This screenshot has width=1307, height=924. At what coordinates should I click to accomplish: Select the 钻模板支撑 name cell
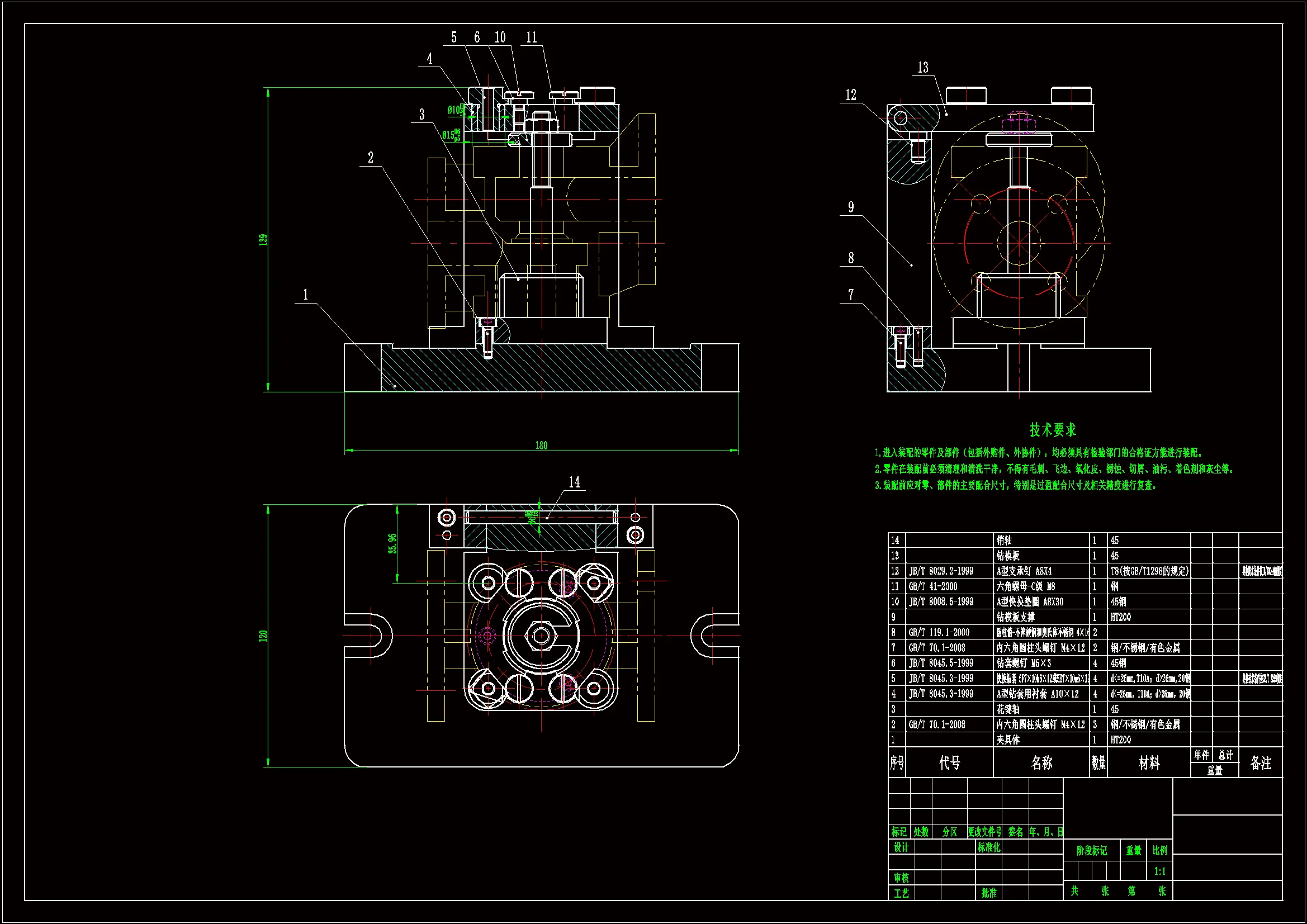pos(1016,617)
